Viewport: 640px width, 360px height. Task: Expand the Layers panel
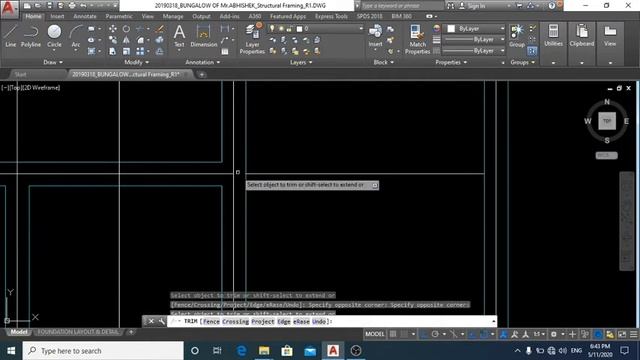pos(301,62)
